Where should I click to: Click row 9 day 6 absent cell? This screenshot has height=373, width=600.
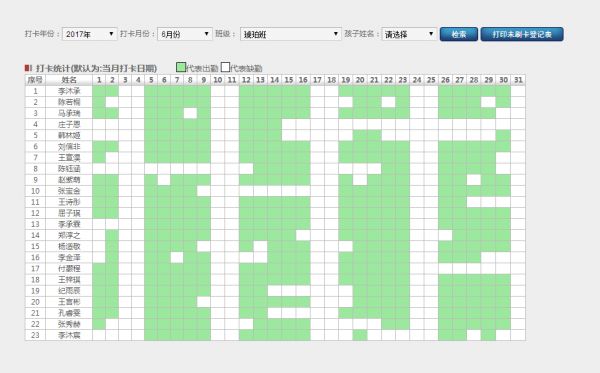coord(164,180)
